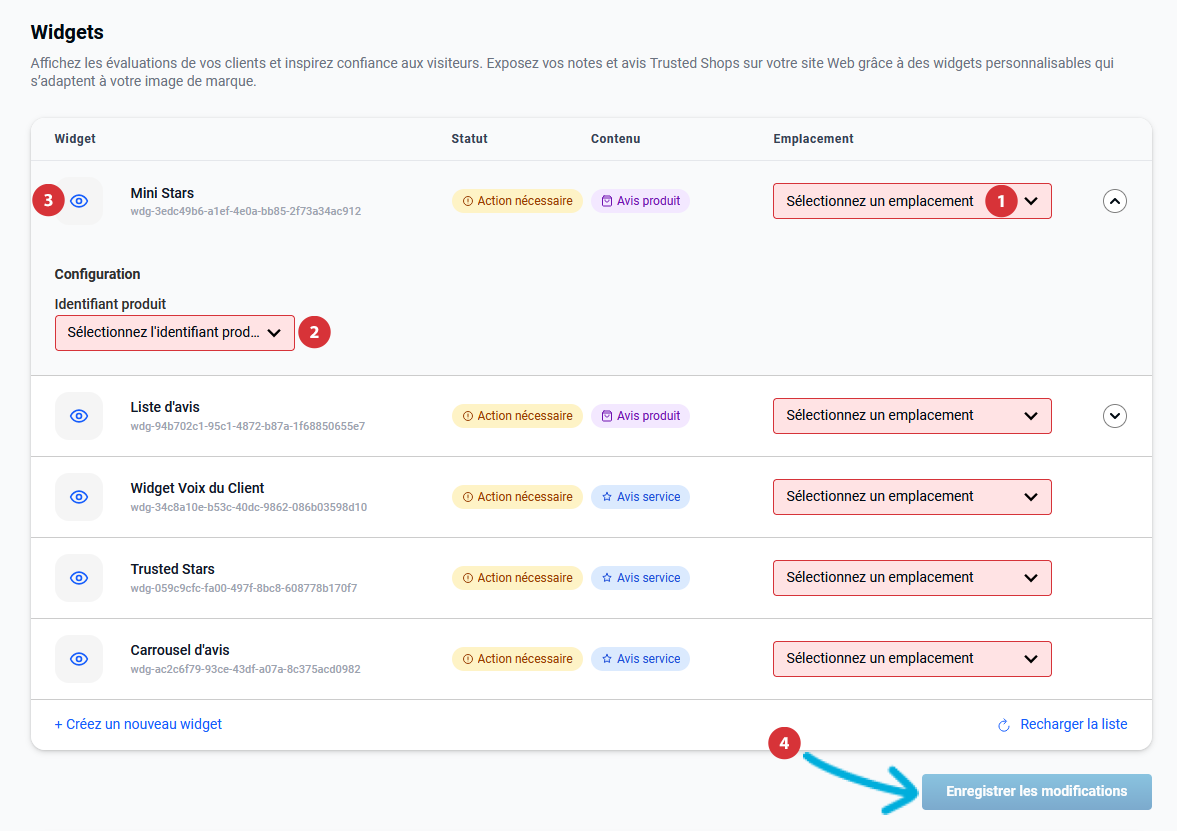Expand the Liste d'avis row
This screenshot has width=1177, height=831.
[x=1114, y=416]
